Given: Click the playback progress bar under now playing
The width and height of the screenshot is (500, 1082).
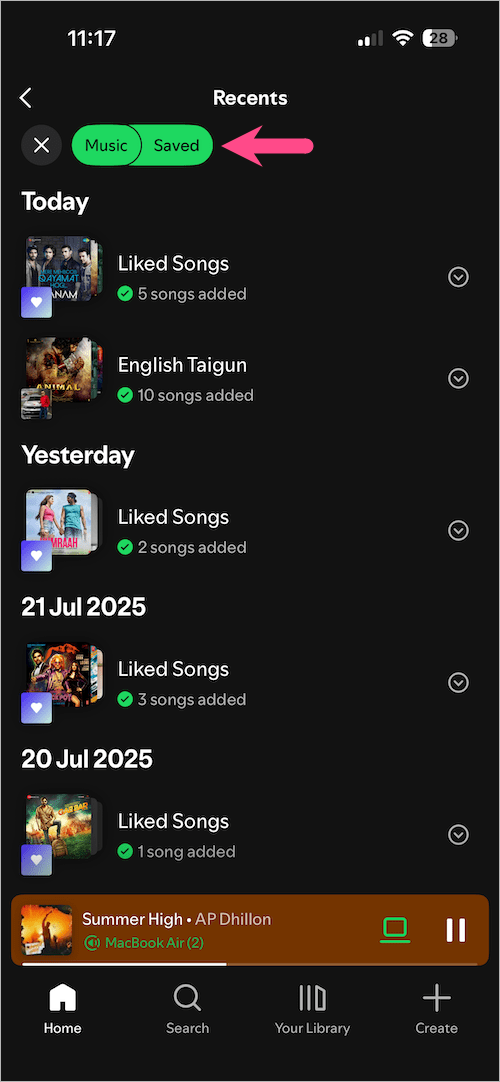Looking at the screenshot, I should (250, 963).
